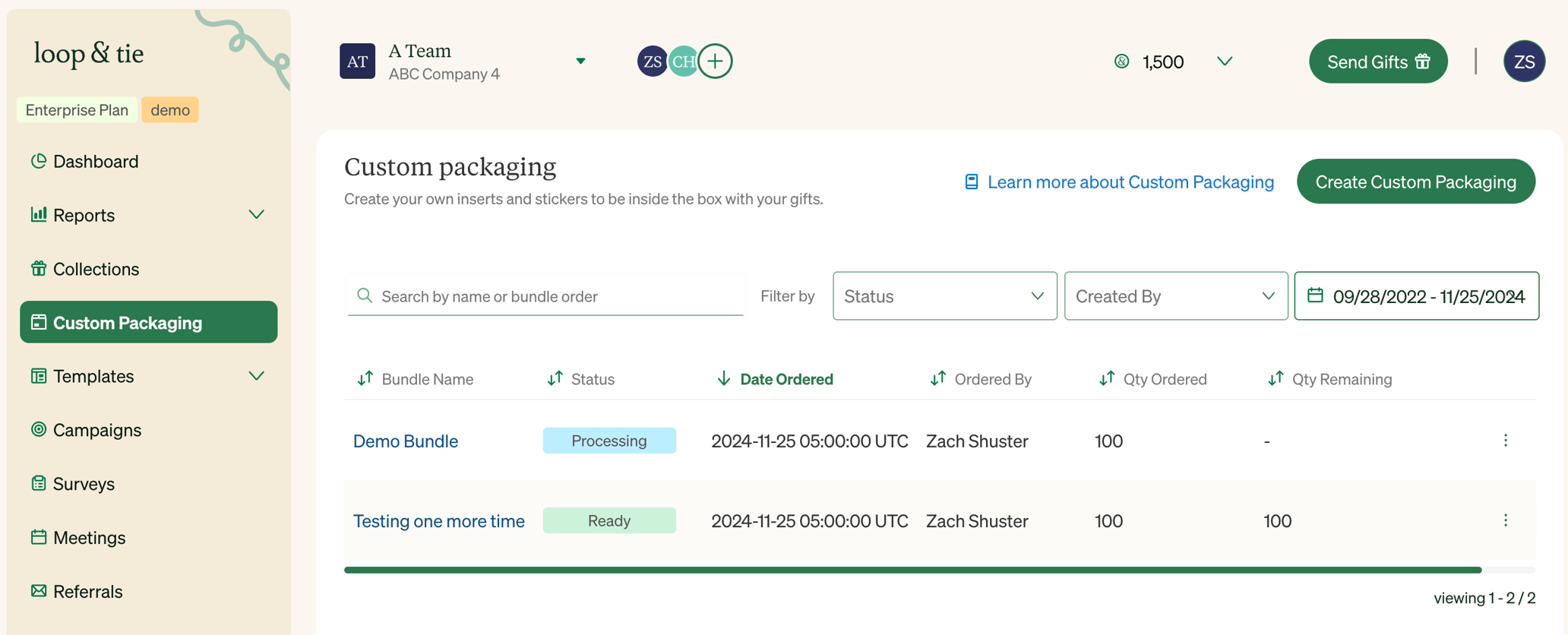Open Learn more about Custom Packaging link
Screen dimensions: 1568x635
[x=1119, y=182]
